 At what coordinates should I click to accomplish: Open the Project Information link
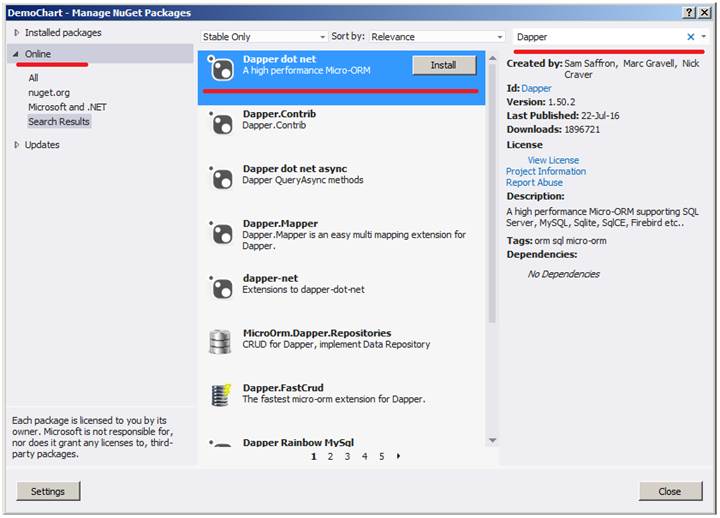click(546, 171)
